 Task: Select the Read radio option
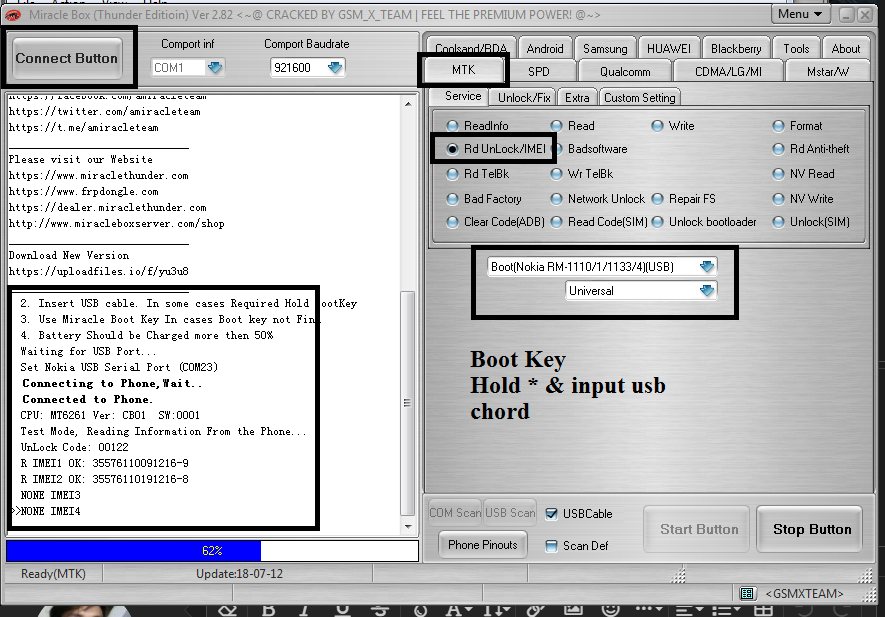pos(557,126)
